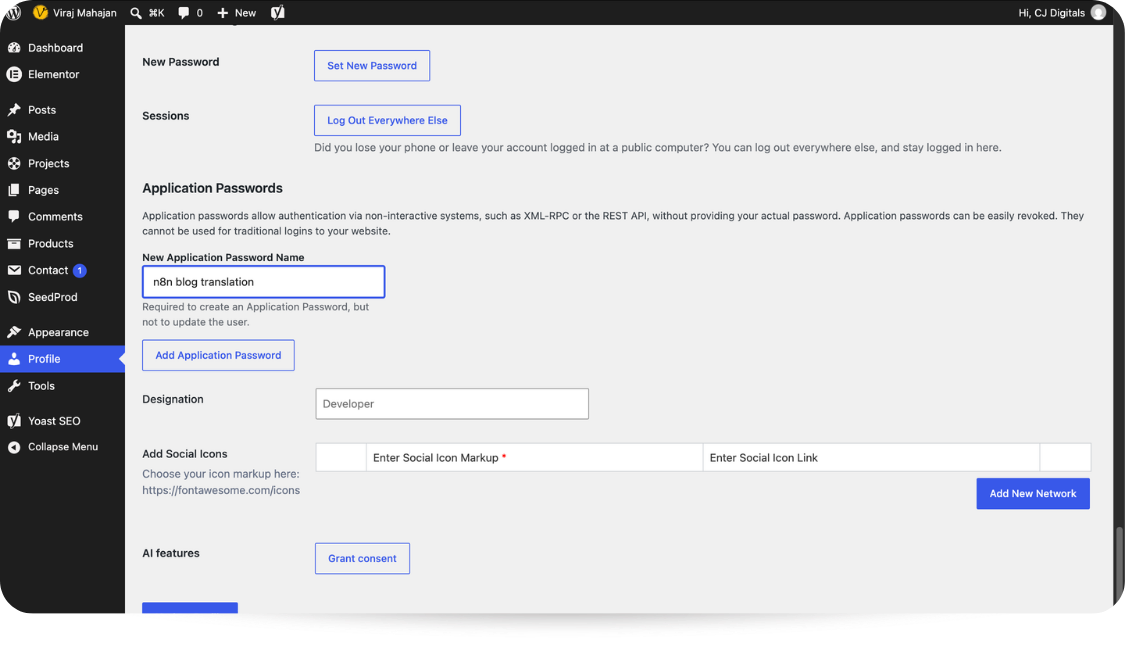Open Yoast SEO menu label

[55, 421]
